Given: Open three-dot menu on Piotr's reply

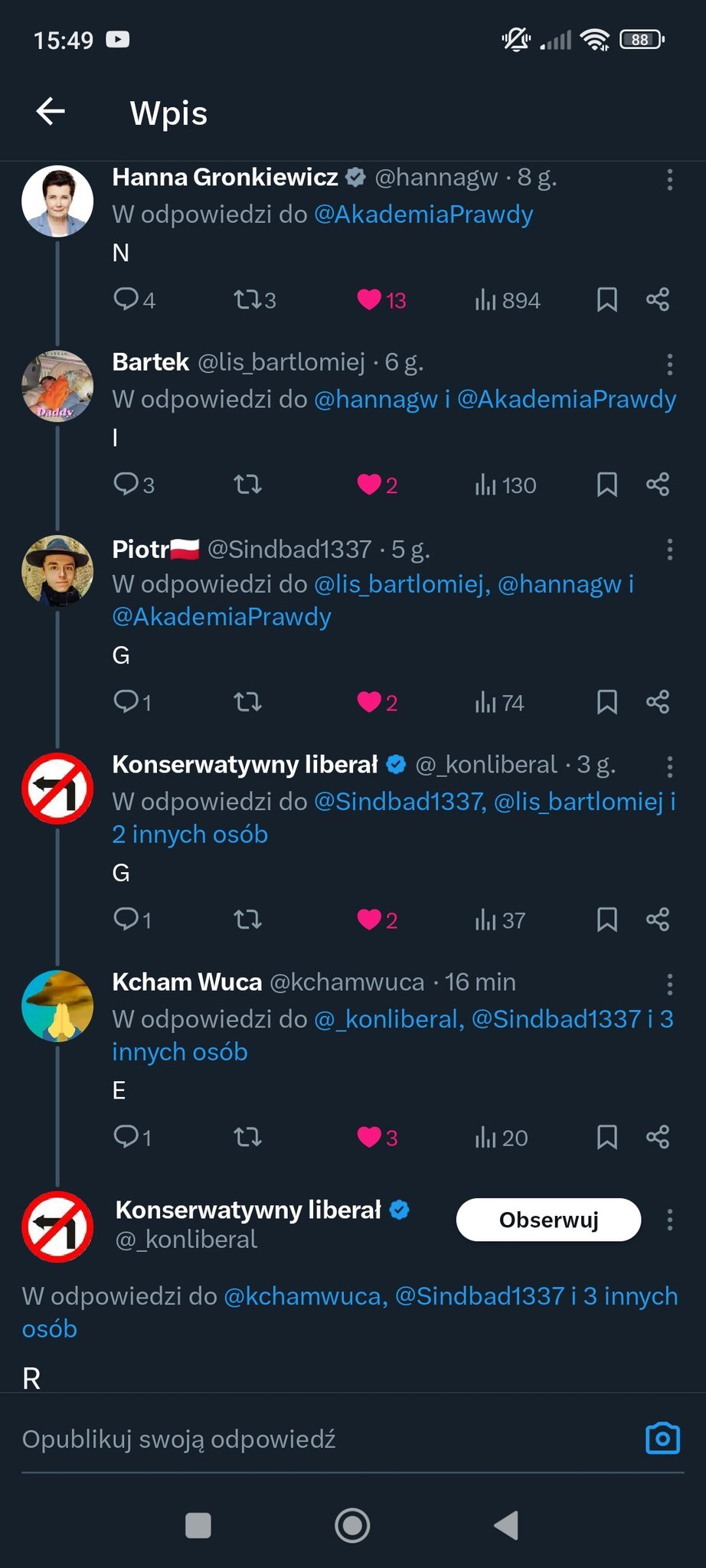Looking at the screenshot, I should (670, 549).
